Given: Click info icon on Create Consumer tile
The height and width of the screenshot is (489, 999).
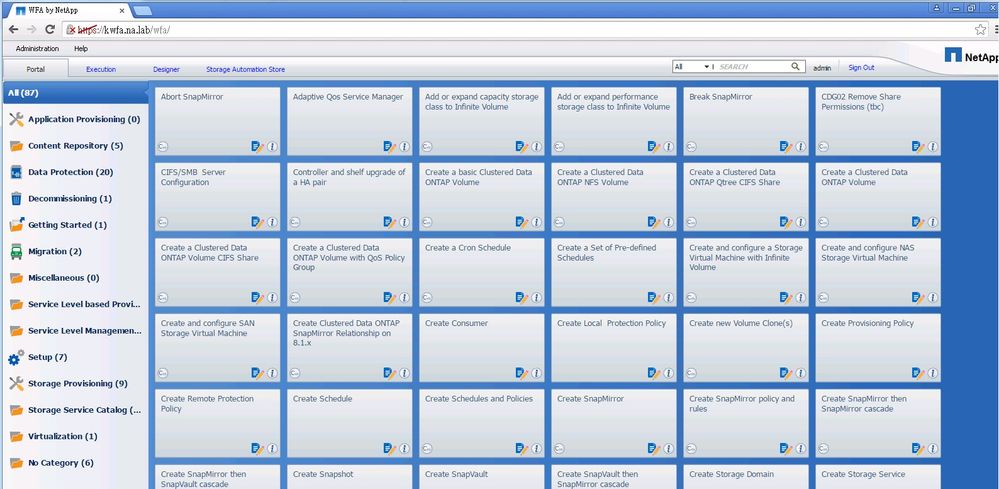Looking at the screenshot, I should pos(537,372).
